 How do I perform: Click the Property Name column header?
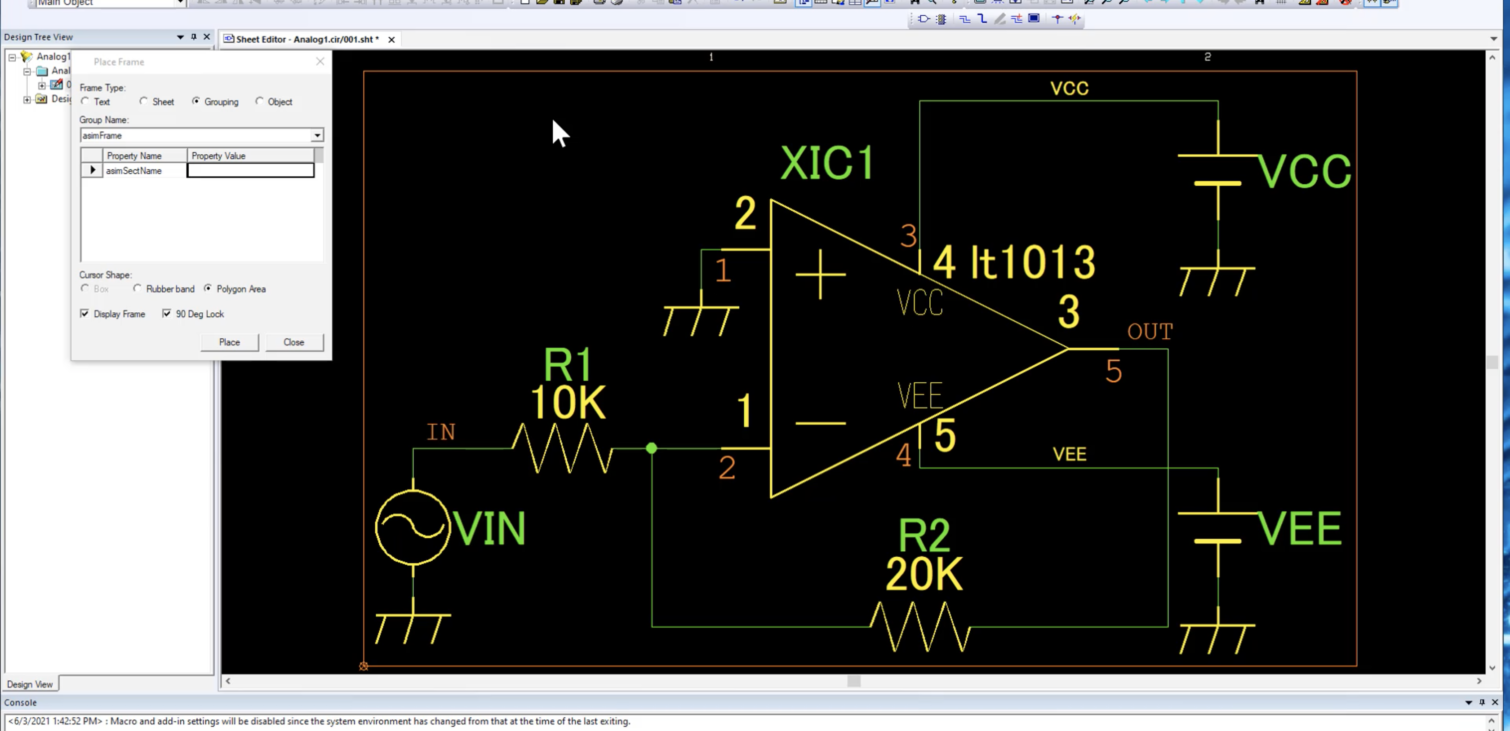[145, 156]
